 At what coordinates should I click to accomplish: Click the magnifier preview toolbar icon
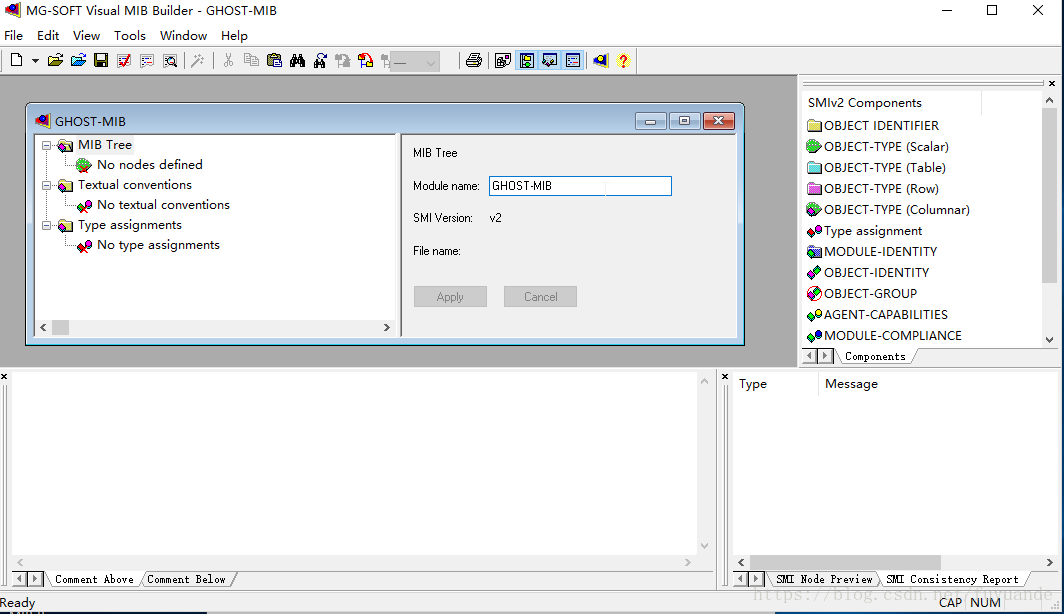tap(170, 60)
